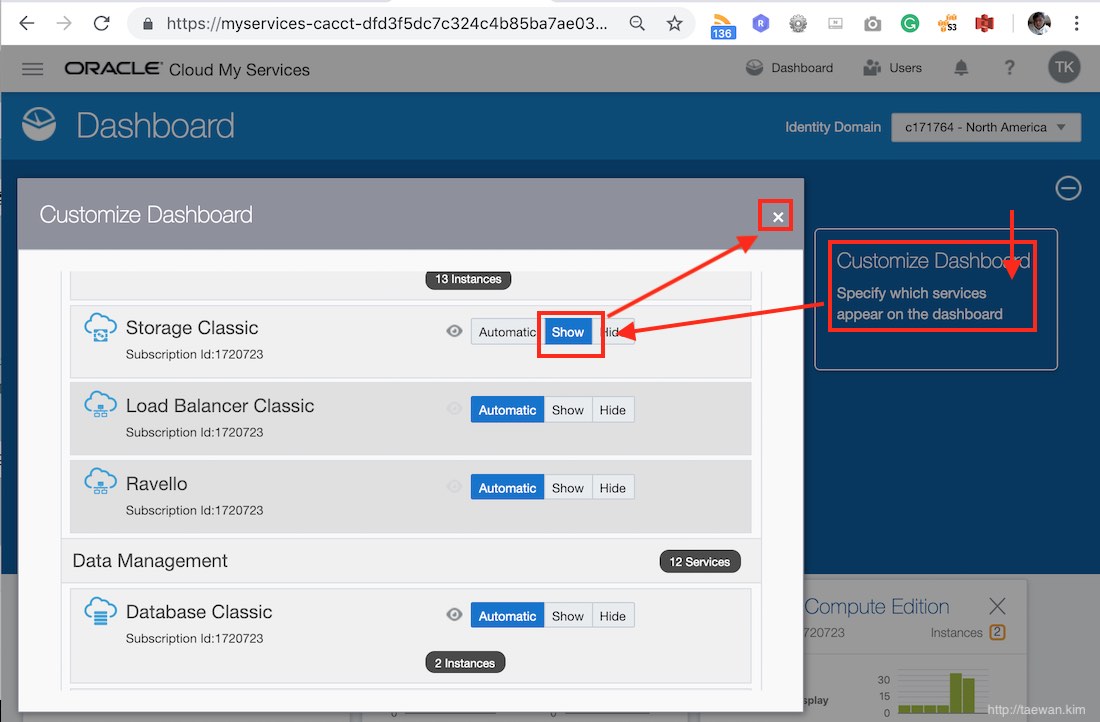The width and height of the screenshot is (1100, 722).
Task: Reload the page with the refresh icon
Action: click(x=102, y=23)
